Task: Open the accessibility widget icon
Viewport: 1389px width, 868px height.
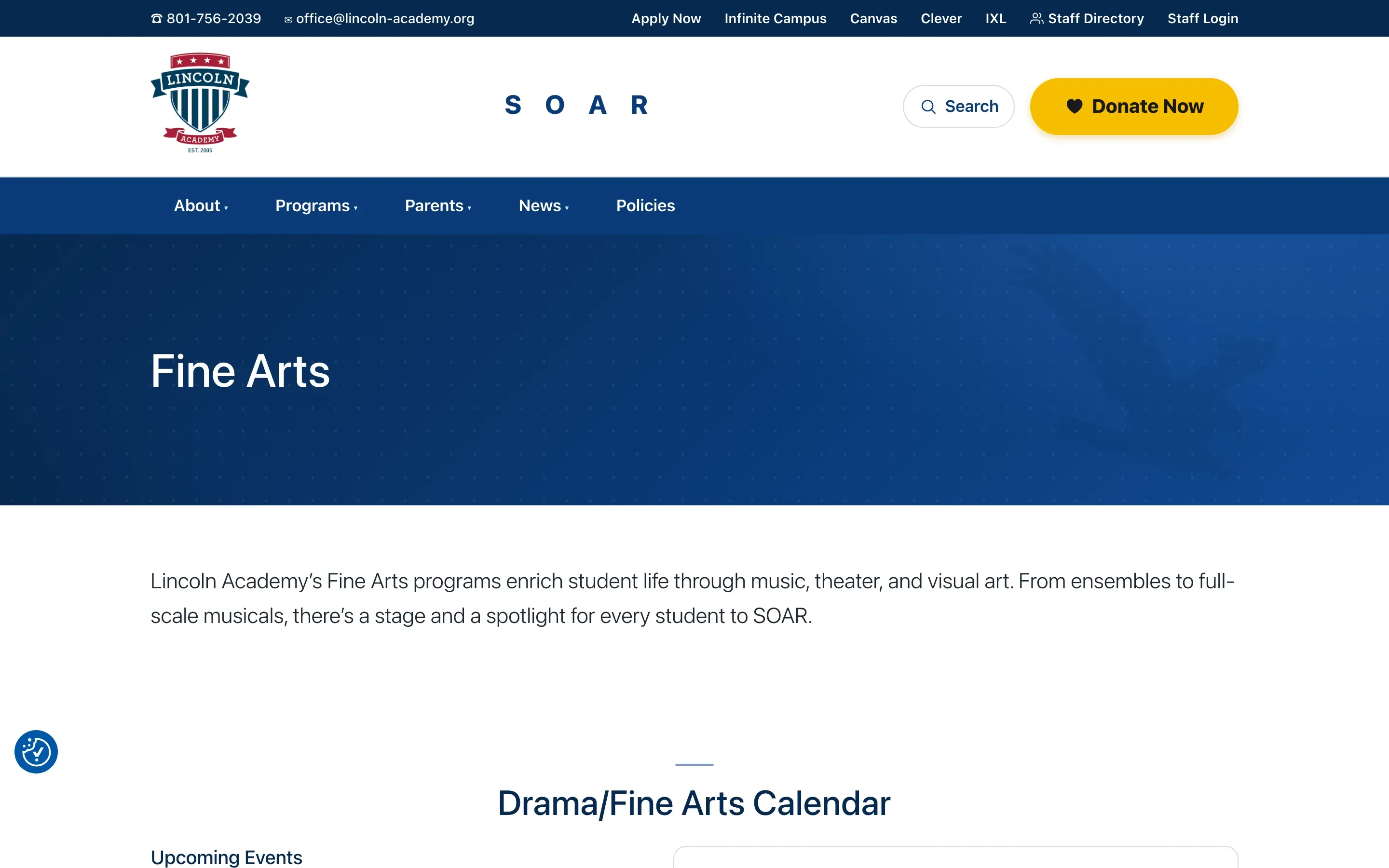Action: tap(36, 751)
